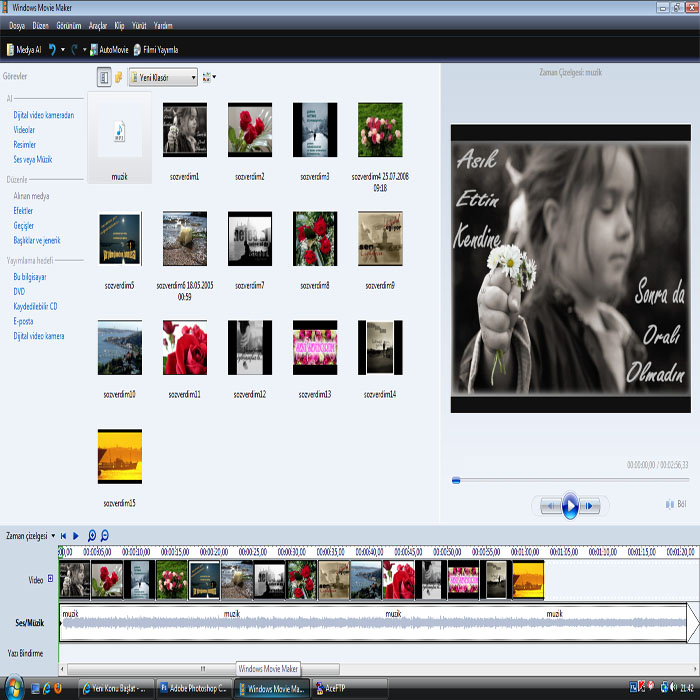Open the Yürüt menu
The width and height of the screenshot is (700, 700).
(x=139, y=25)
